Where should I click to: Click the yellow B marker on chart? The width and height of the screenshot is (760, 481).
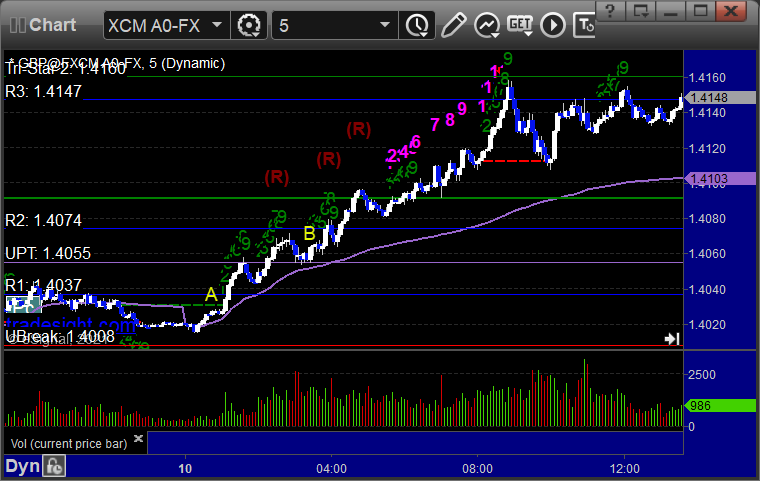[x=309, y=233]
